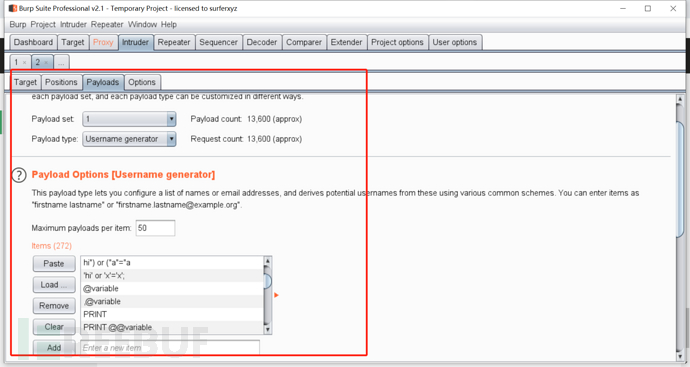Screen dimensions: 690x367
Task: Open the Payload type dropdown
Action: pos(129,139)
